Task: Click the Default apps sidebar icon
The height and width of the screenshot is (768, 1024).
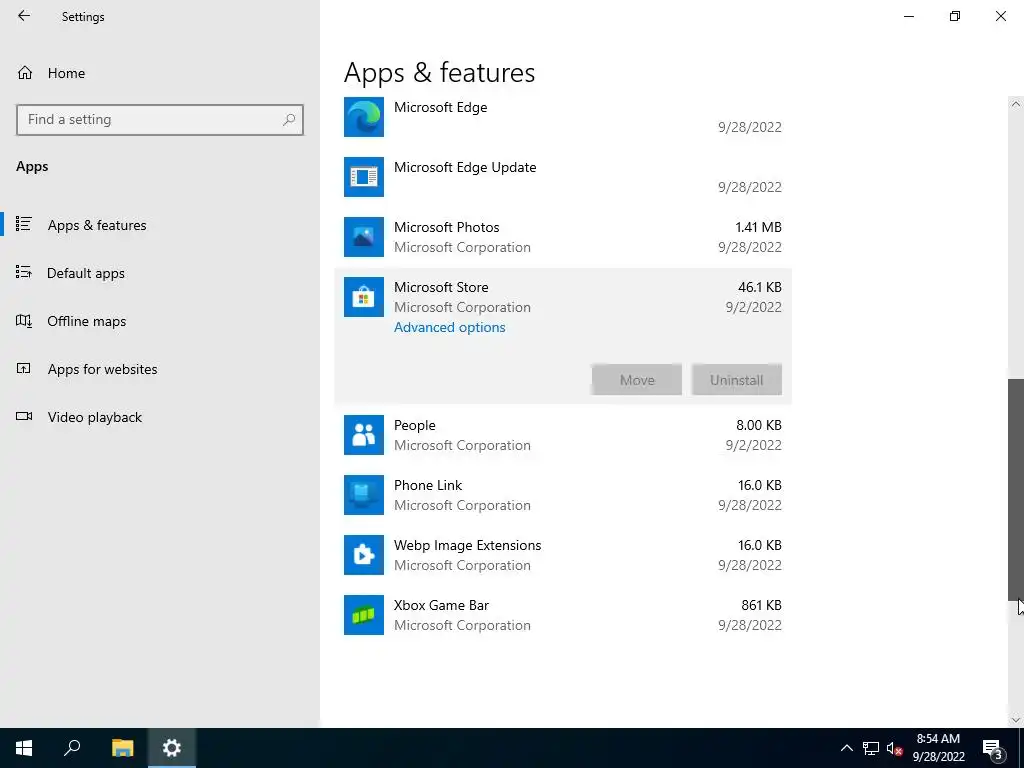Action: click(x=24, y=272)
